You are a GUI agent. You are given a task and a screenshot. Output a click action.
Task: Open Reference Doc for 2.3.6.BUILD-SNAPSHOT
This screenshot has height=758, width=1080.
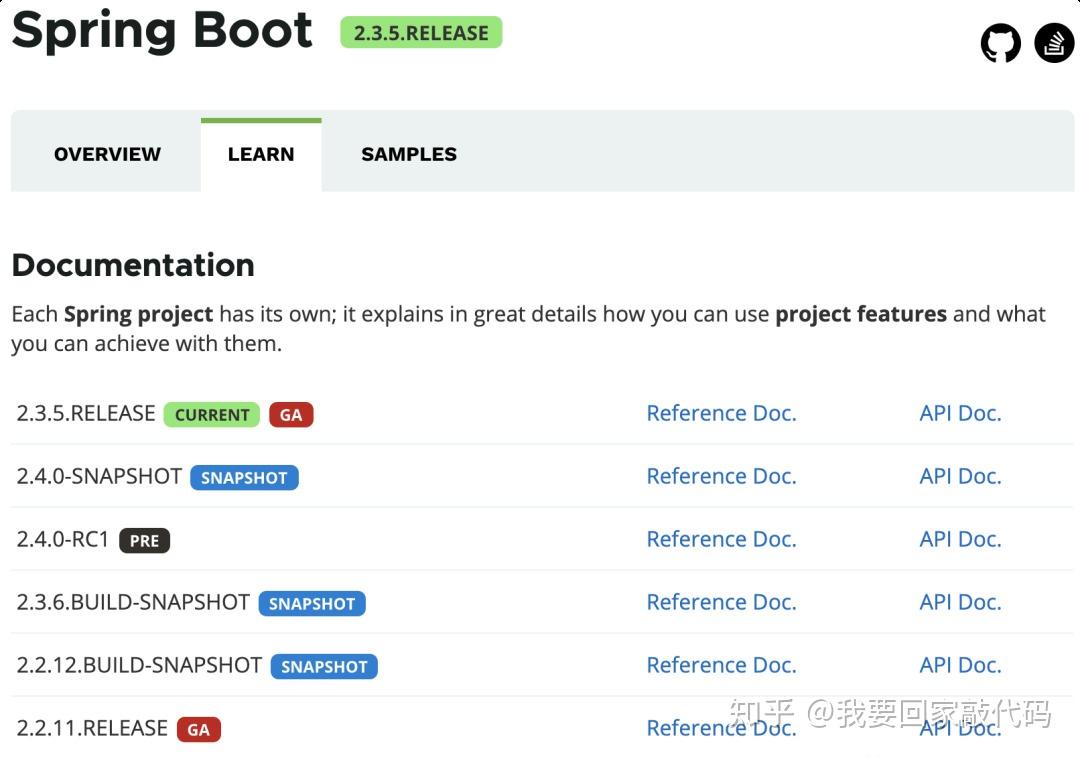tap(721, 602)
